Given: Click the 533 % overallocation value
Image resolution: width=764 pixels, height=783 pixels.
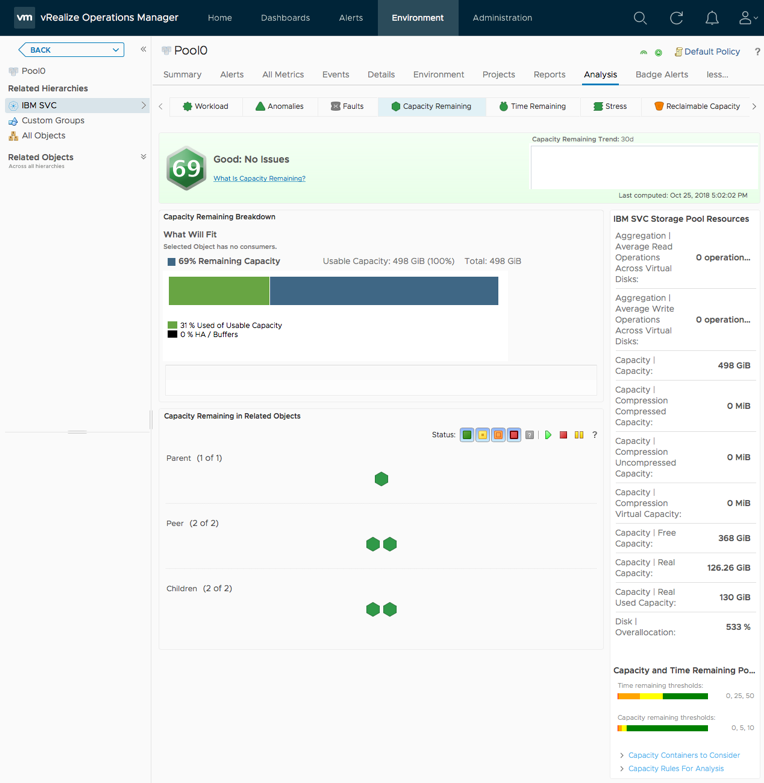Looking at the screenshot, I should [x=738, y=627].
